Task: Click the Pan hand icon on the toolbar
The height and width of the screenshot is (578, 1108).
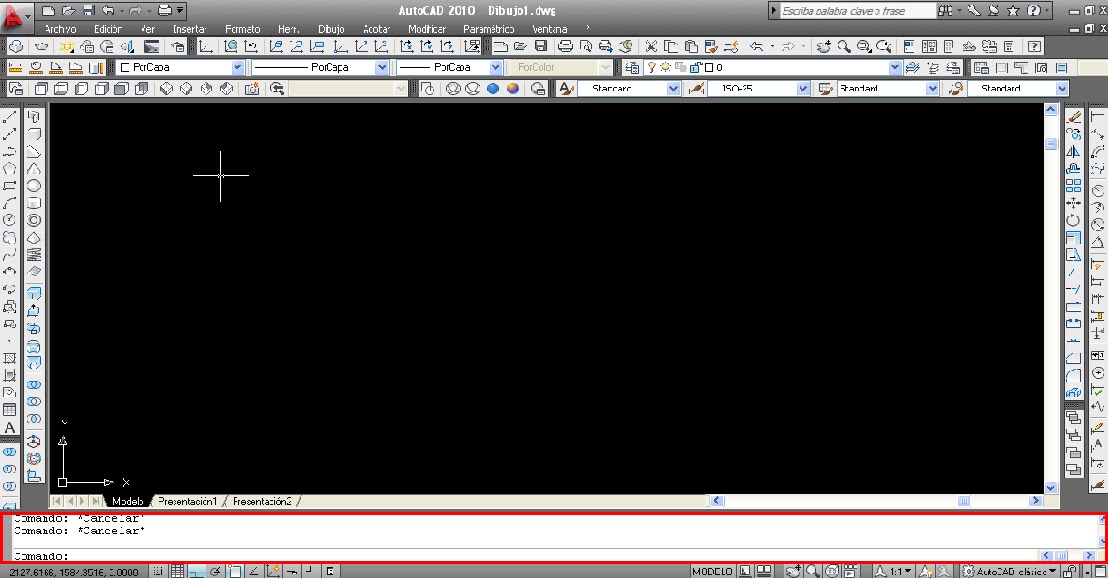Action: pos(822,45)
